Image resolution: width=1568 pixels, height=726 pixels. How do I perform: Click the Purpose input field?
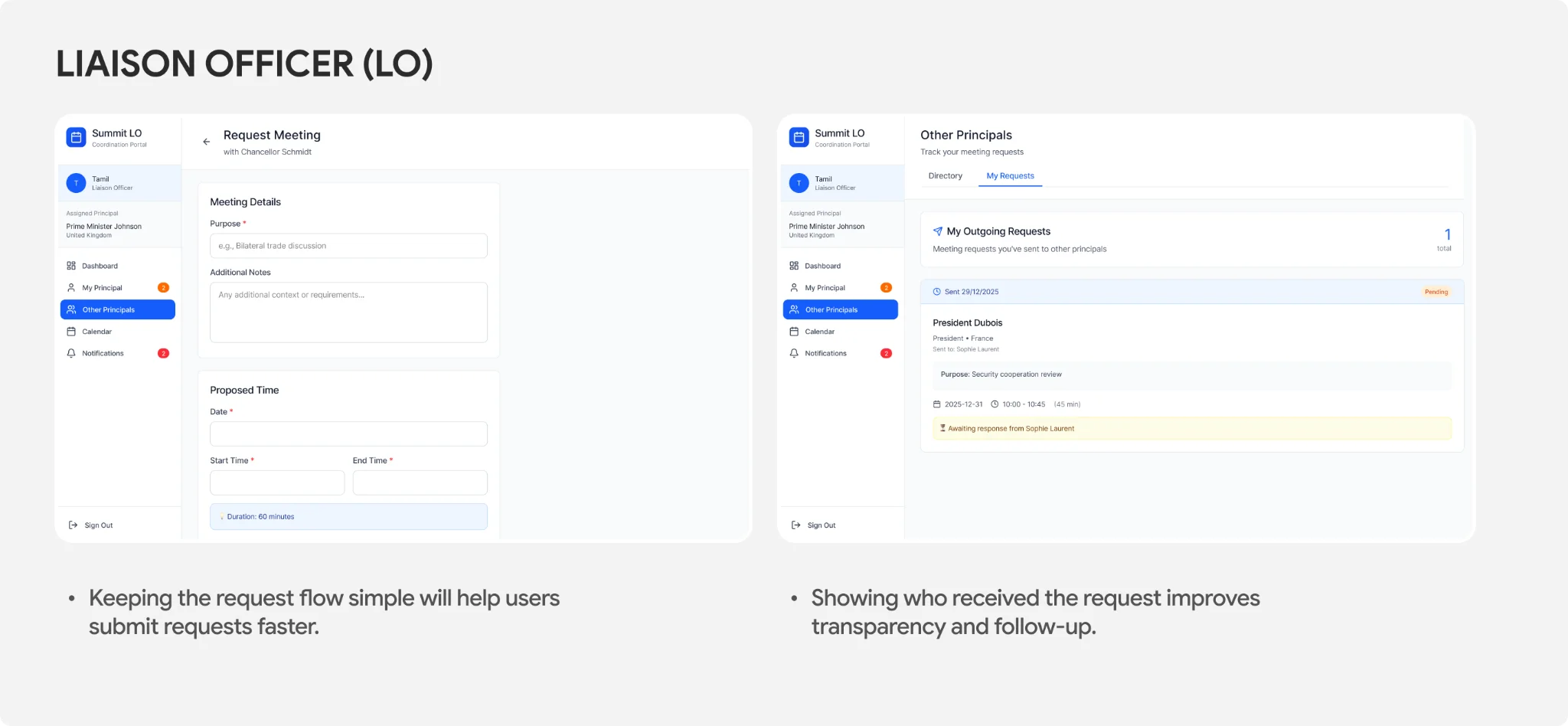(348, 246)
